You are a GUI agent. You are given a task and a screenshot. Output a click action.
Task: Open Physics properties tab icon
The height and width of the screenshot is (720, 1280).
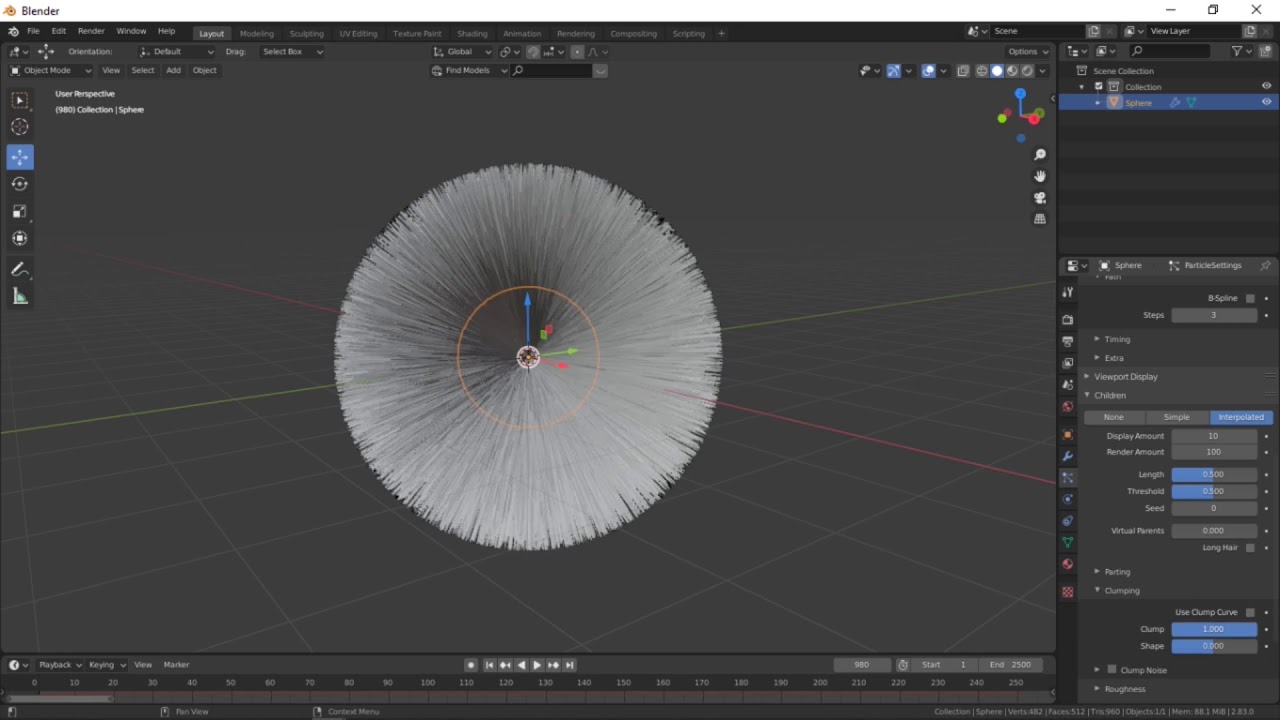point(1068,499)
